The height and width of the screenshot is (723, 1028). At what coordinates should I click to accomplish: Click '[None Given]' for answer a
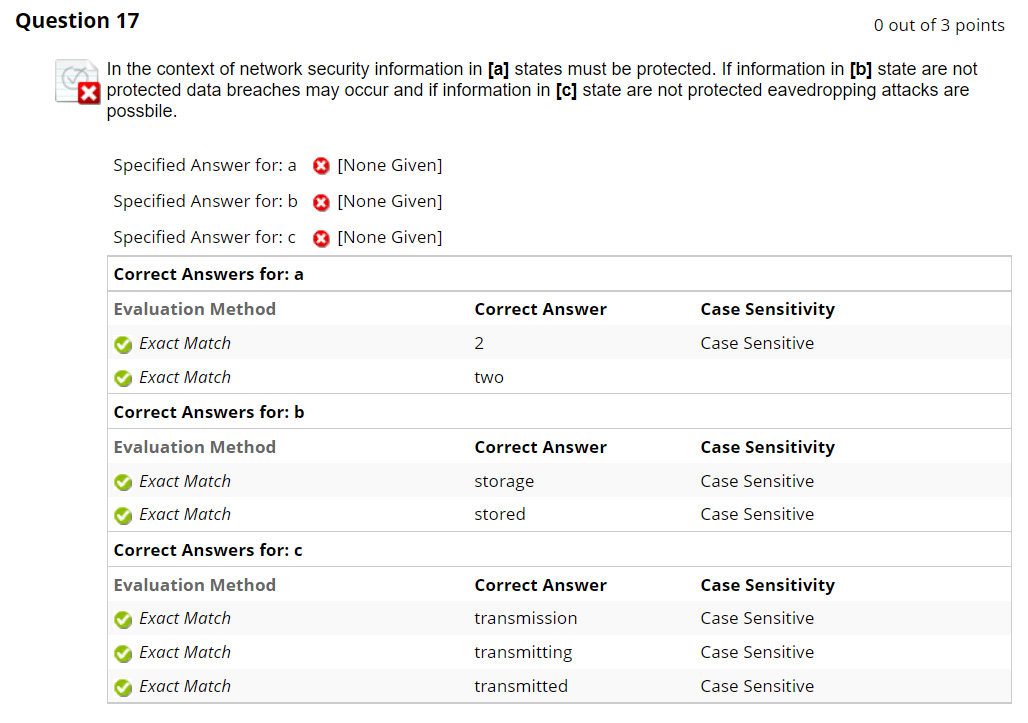(390, 165)
